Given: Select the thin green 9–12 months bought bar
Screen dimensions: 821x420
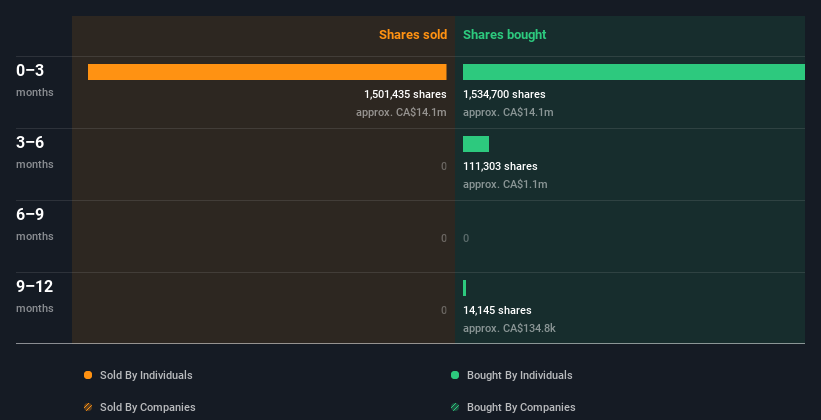Looking at the screenshot, I should pyautogui.click(x=464, y=288).
